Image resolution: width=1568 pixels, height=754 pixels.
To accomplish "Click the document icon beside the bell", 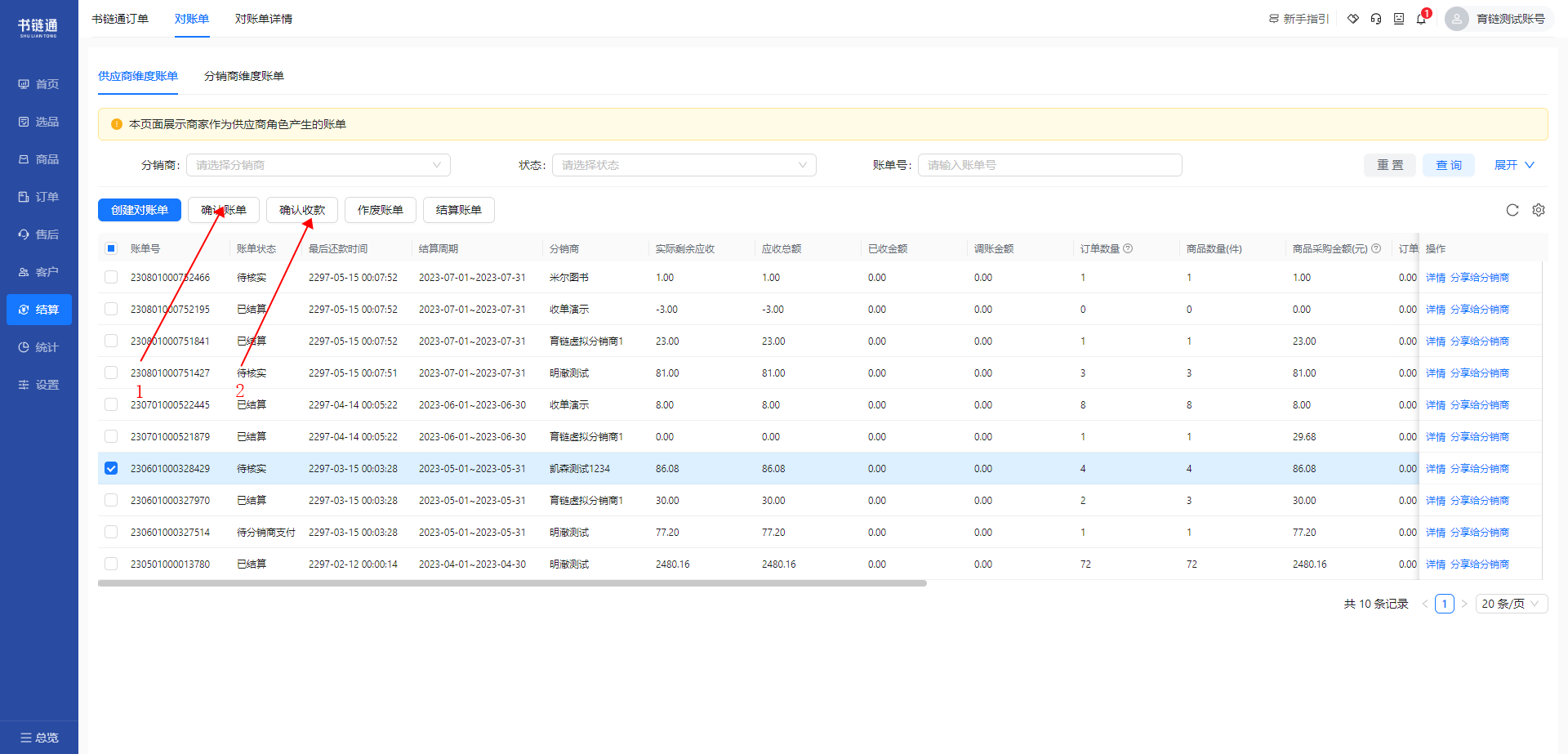I will click(1399, 19).
